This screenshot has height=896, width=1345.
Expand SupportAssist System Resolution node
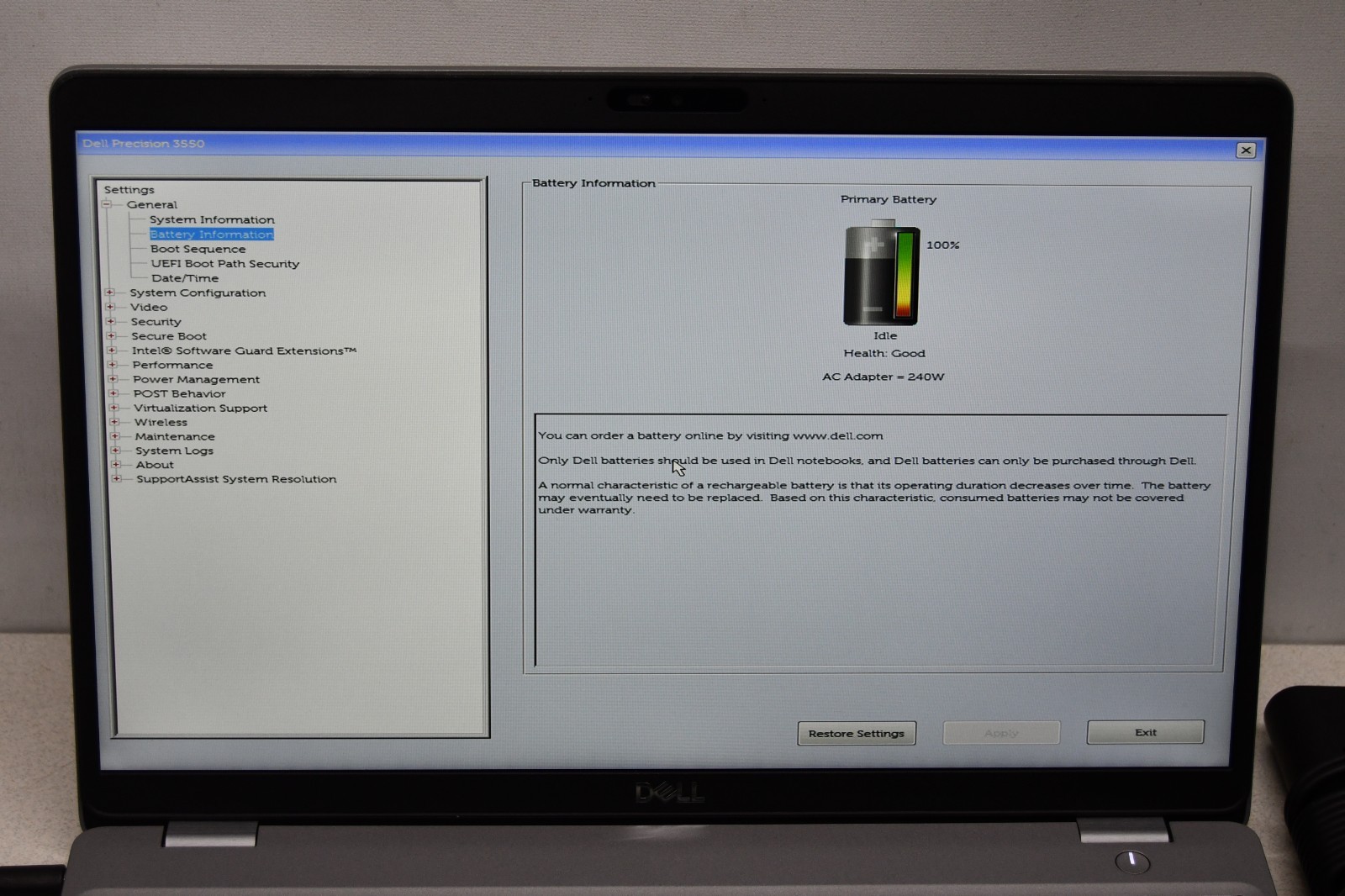[117, 479]
